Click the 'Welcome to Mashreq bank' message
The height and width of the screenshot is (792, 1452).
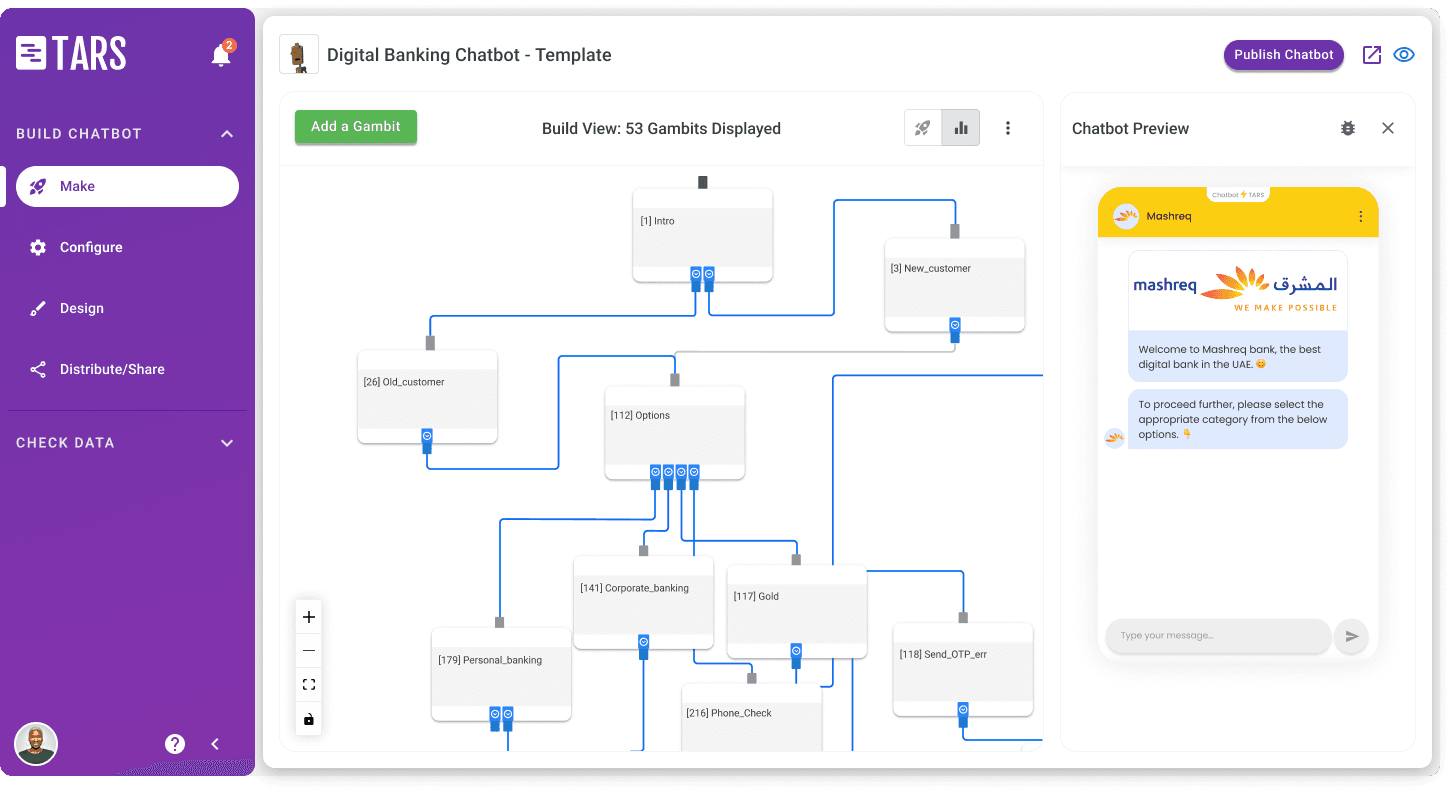(x=1238, y=357)
